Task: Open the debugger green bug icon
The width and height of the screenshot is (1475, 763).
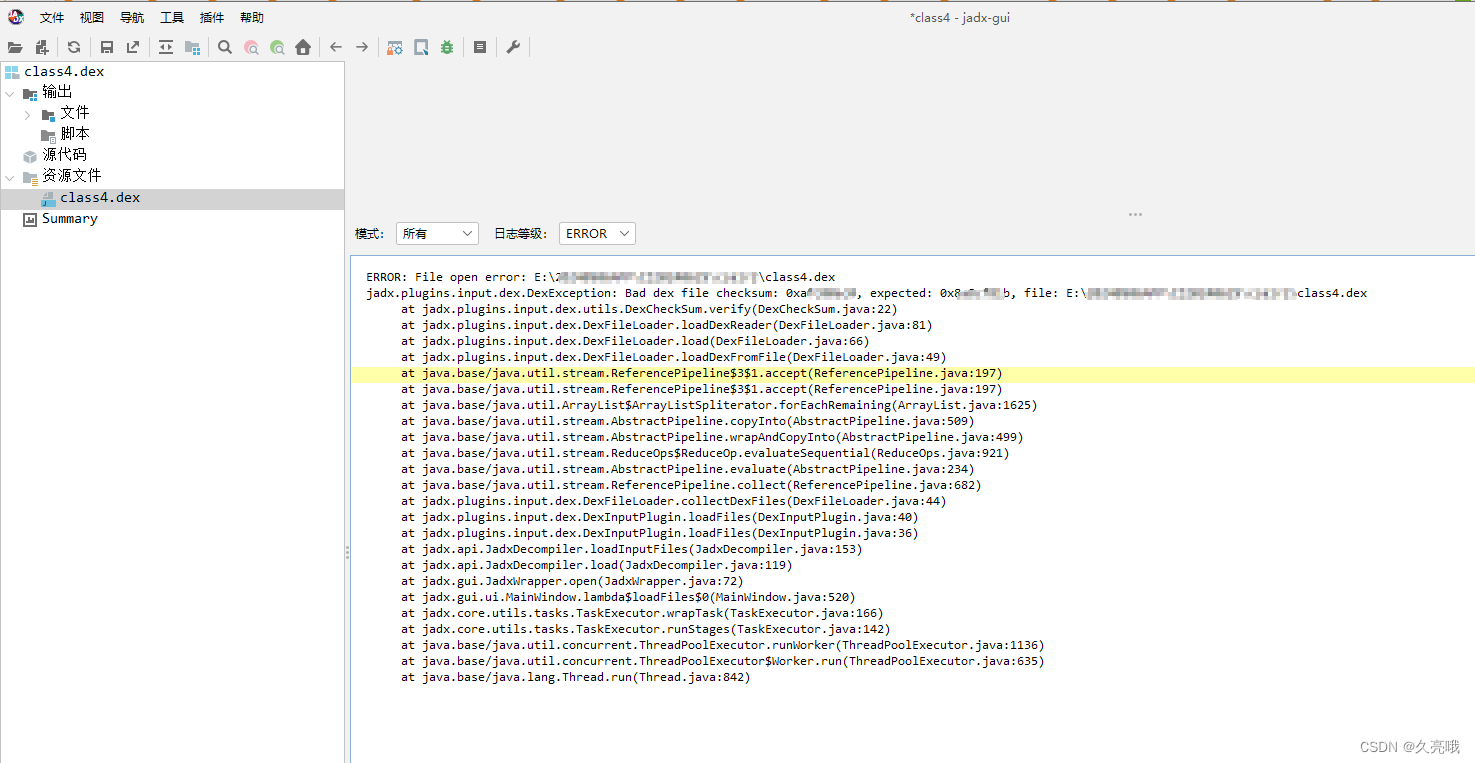Action: pos(447,47)
